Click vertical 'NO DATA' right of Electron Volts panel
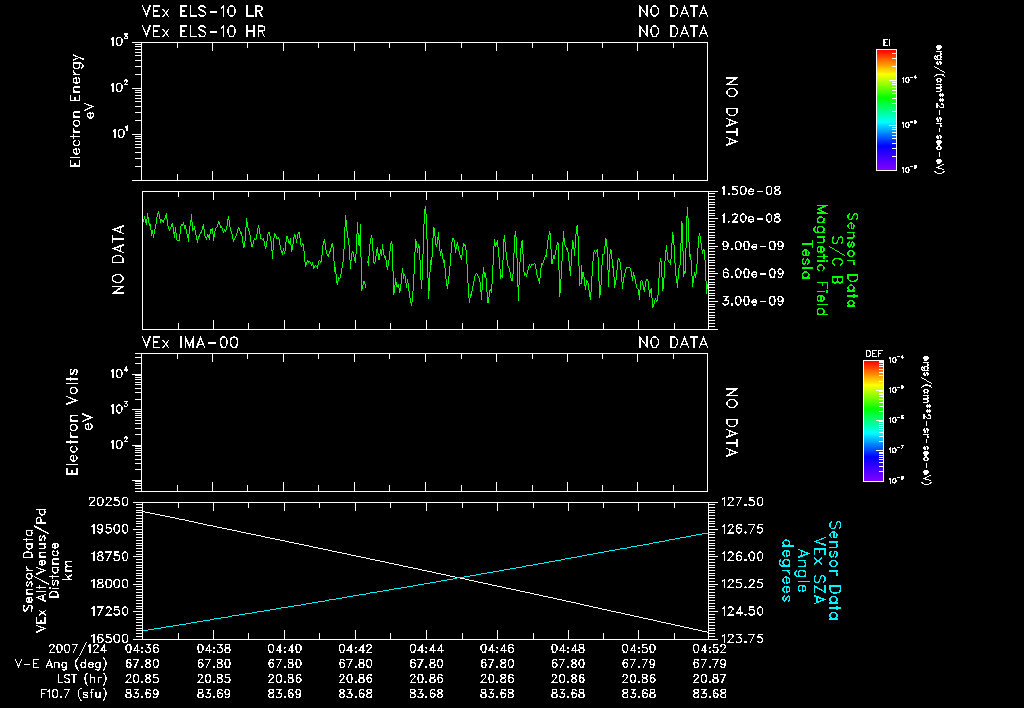The width and height of the screenshot is (1024, 708). point(731,423)
